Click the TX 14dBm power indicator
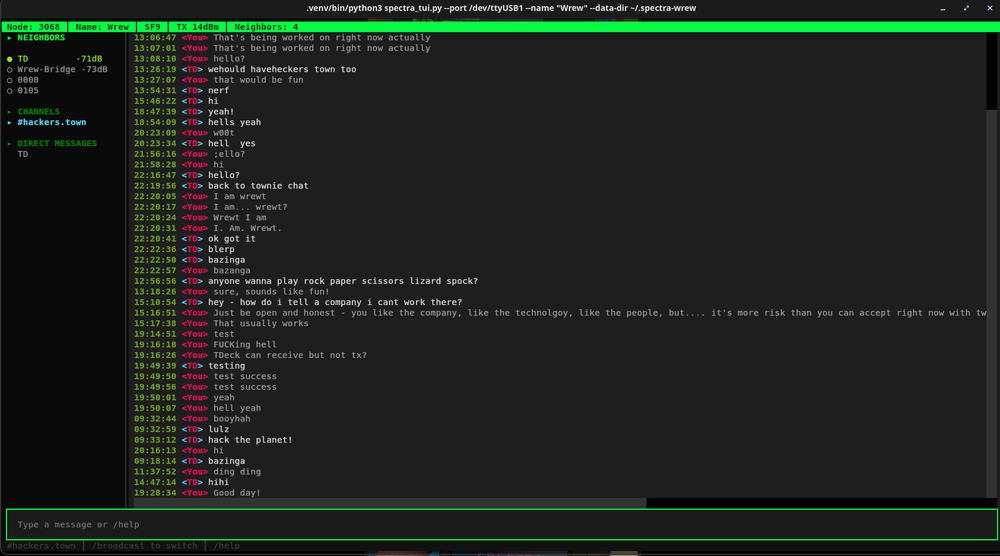Screen dimensions: 1000x556 (197, 27)
